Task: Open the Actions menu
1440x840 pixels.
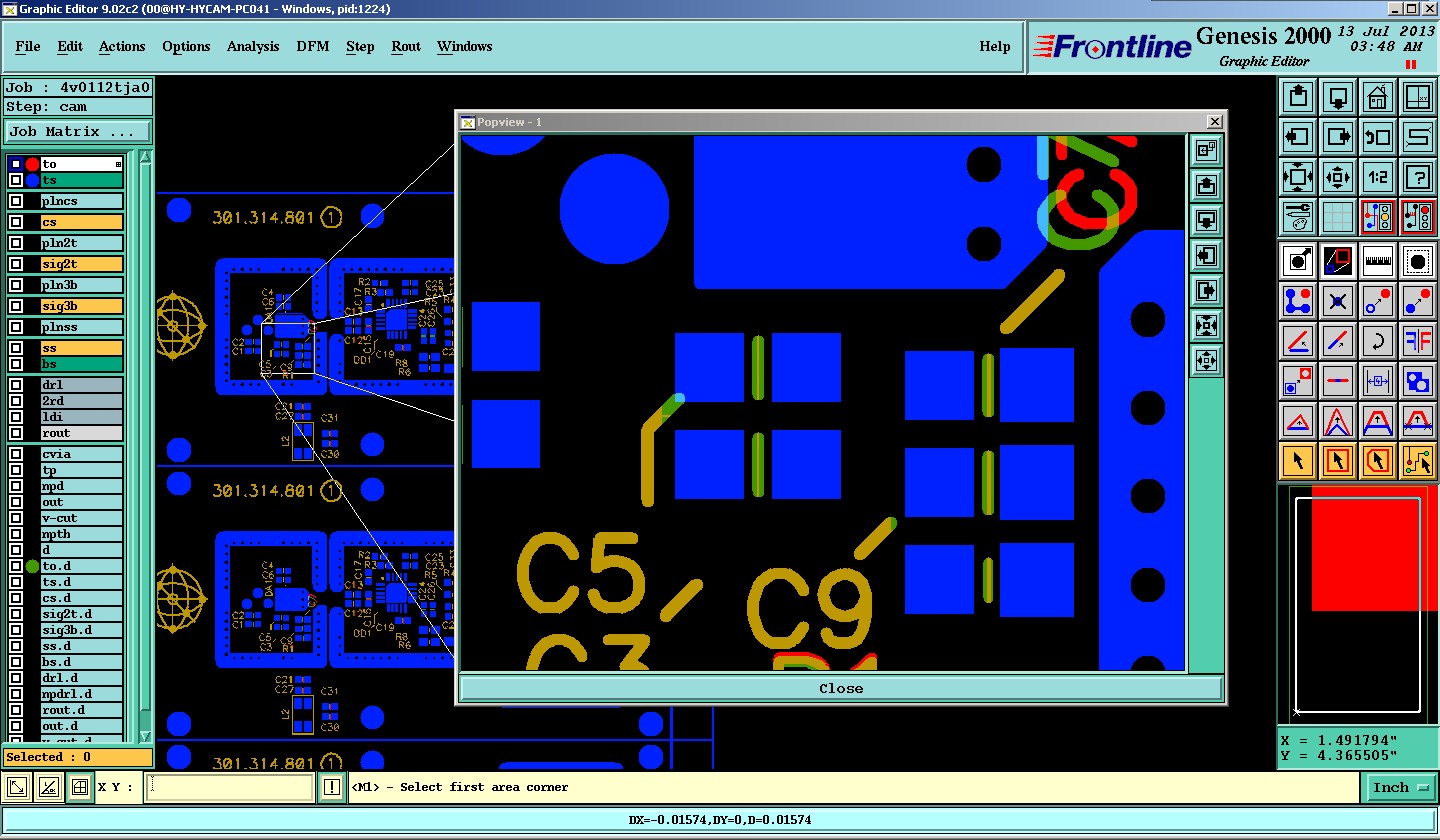Action: 122,46
